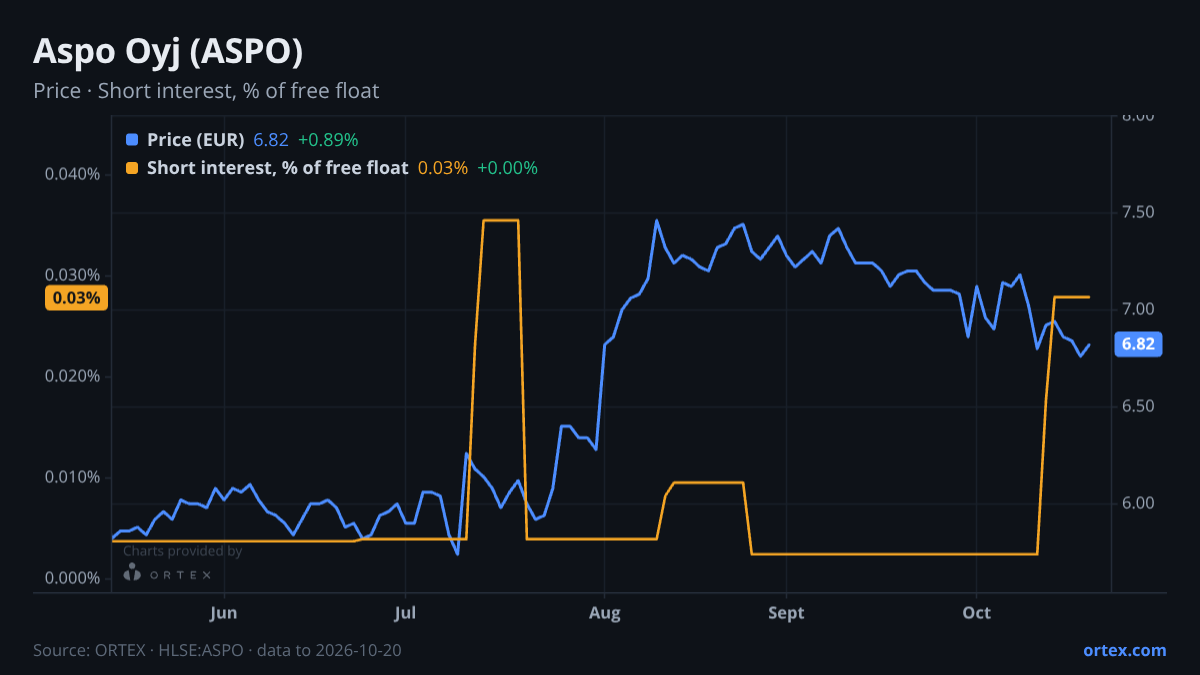
Task: Open the ortex.com link
Action: 1124,650
